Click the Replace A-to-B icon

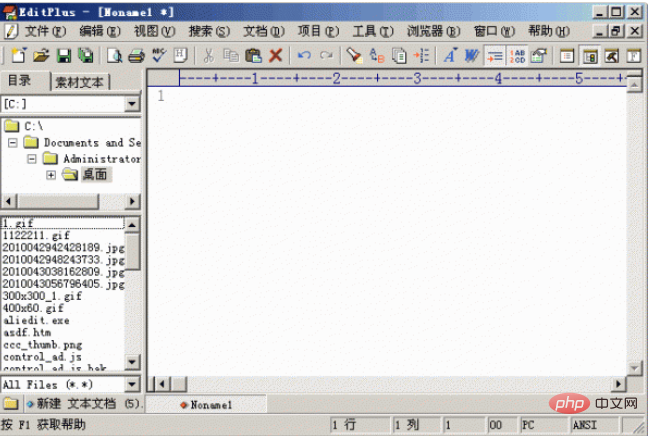tap(377, 55)
